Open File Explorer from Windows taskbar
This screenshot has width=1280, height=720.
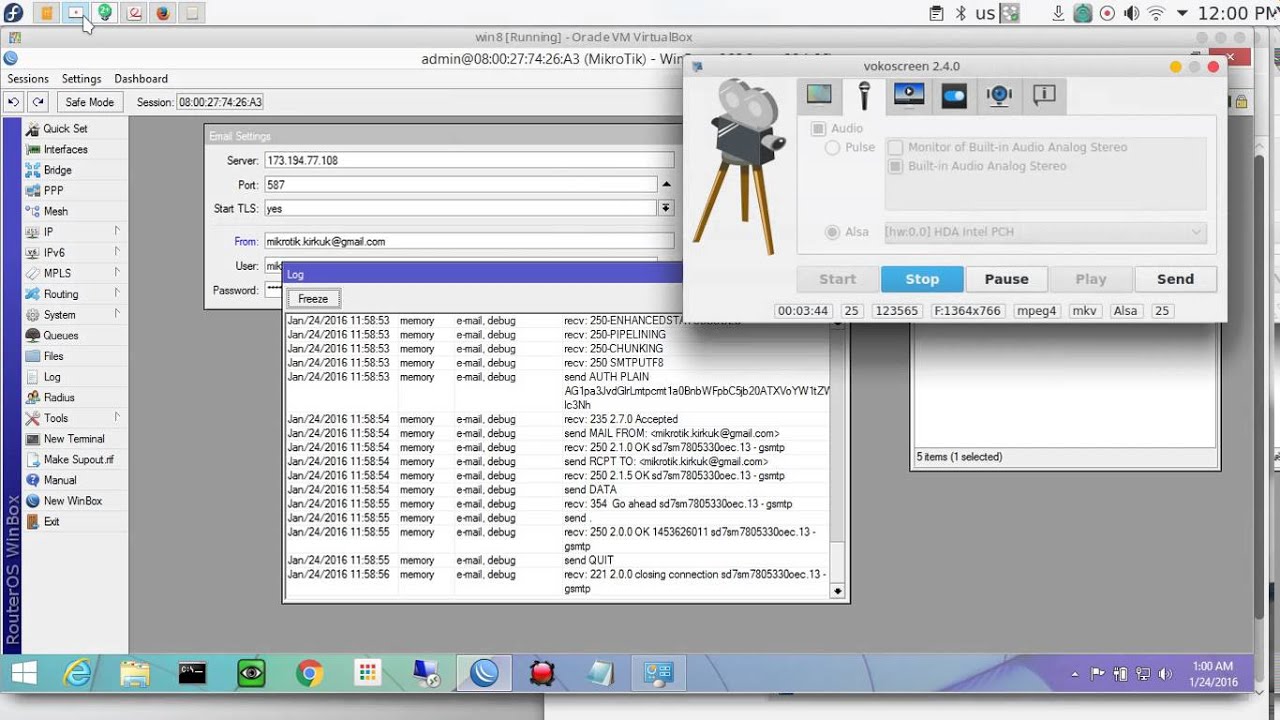click(x=135, y=674)
